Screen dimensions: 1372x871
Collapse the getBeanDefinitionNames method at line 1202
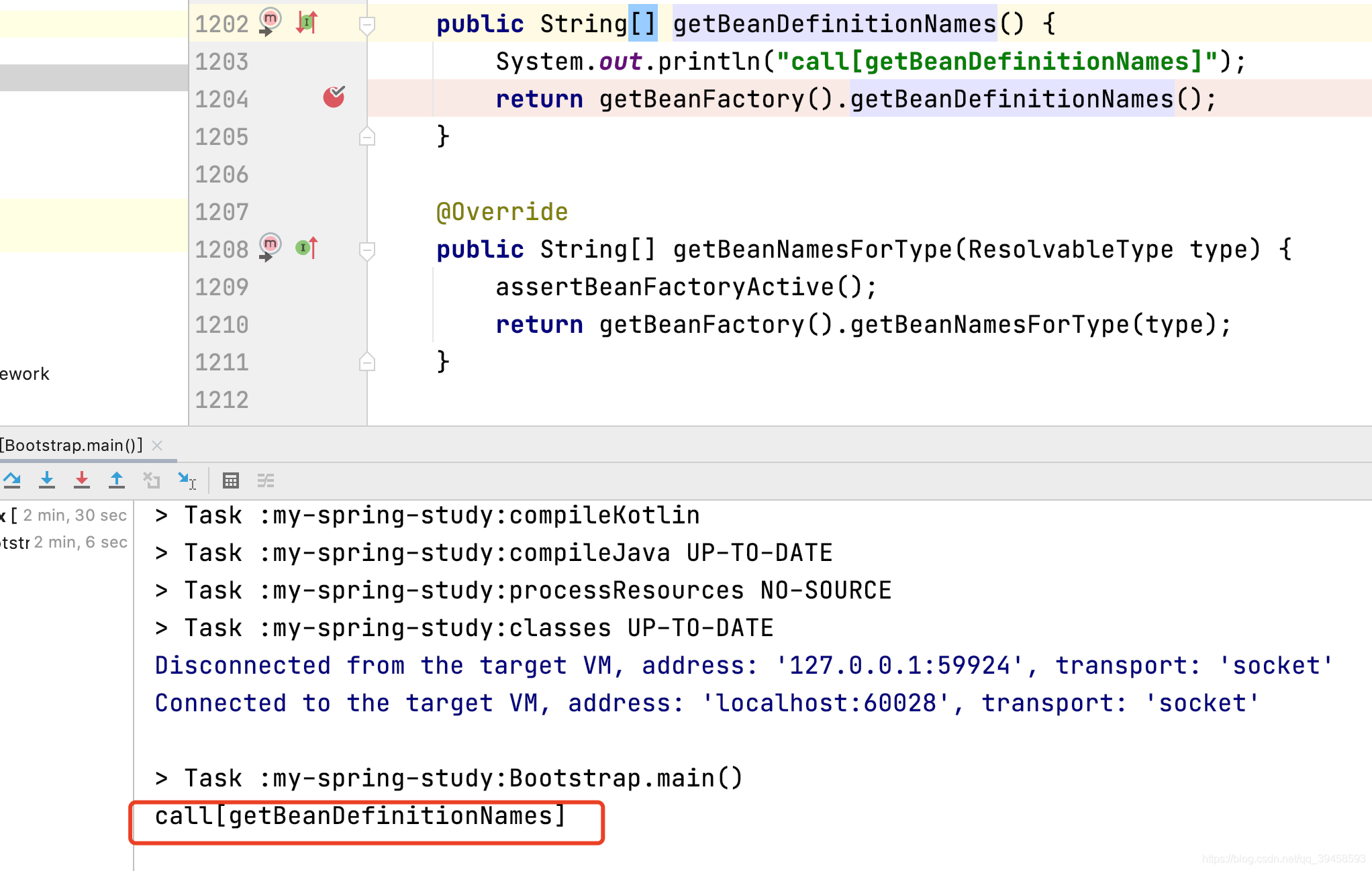(x=367, y=25)
